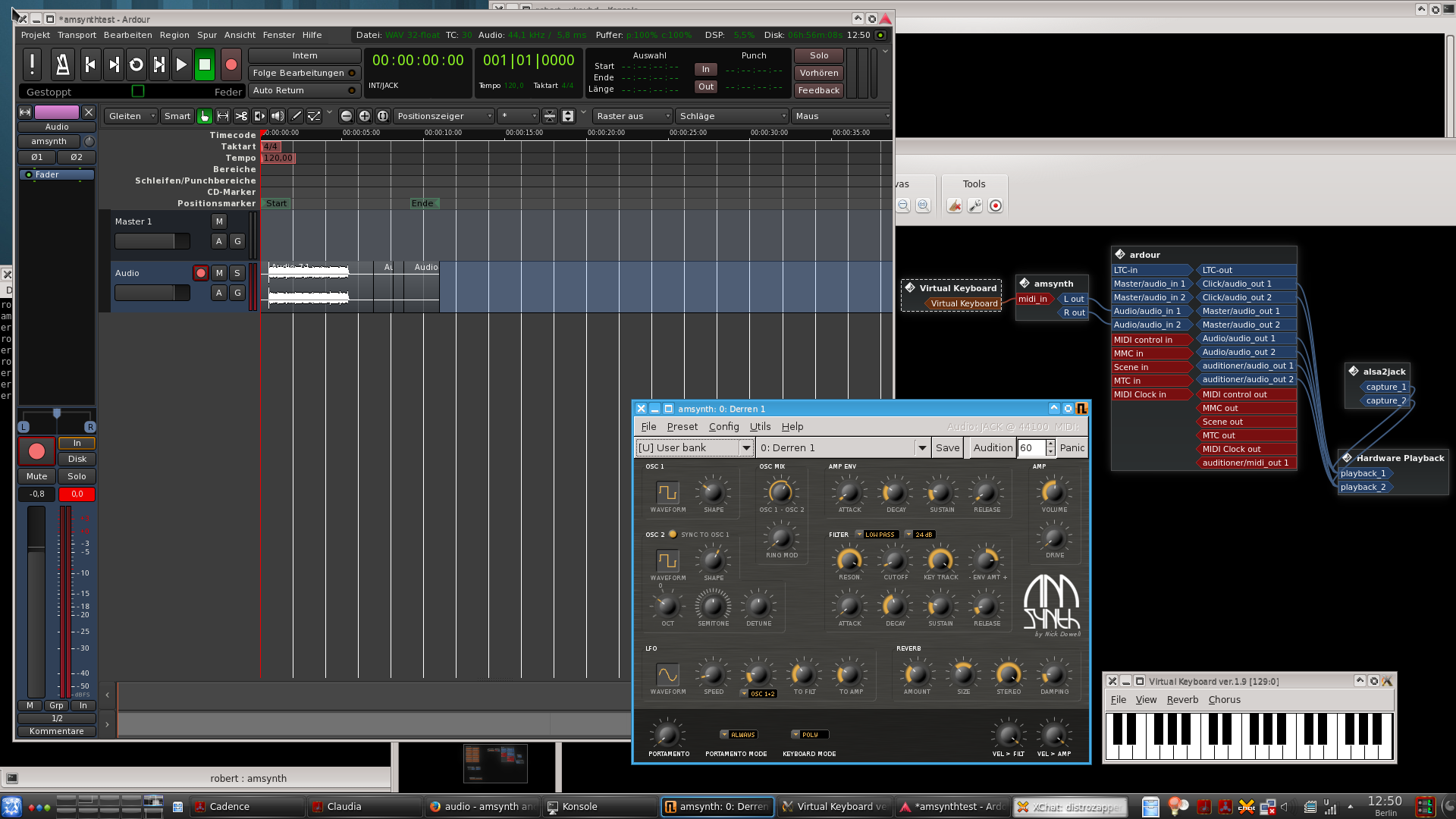Enable Sync to OSC 1 in amsynth
The image size is (1456, 819).
click(673, 535)
